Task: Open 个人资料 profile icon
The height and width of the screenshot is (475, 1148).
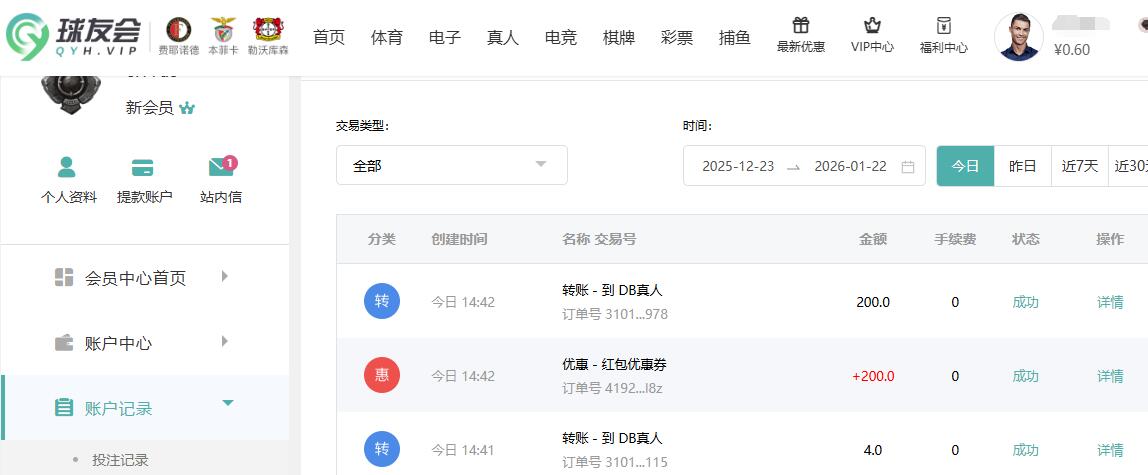Action: tap(68, 167)
